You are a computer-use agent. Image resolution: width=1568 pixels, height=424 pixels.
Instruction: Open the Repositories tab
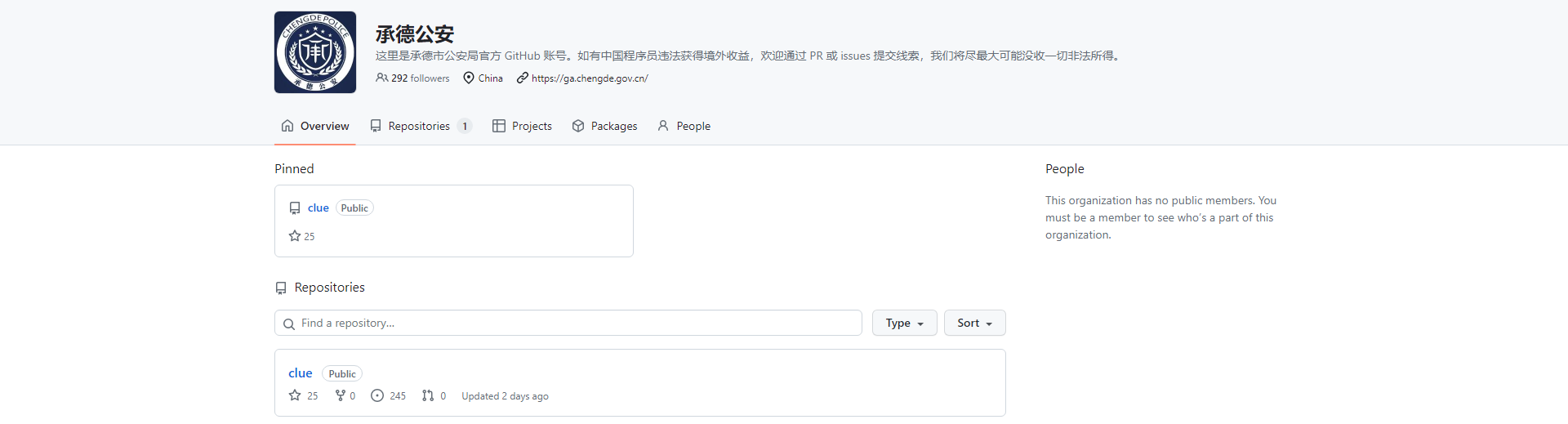[x=421, y=126]
